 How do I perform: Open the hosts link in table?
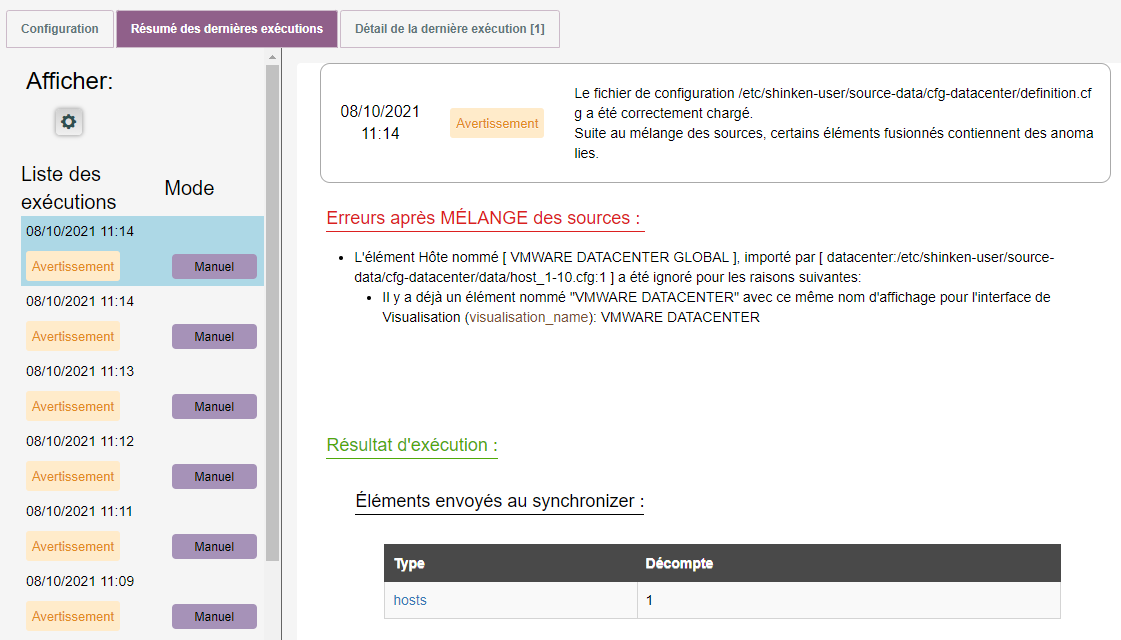click(410, 600)
